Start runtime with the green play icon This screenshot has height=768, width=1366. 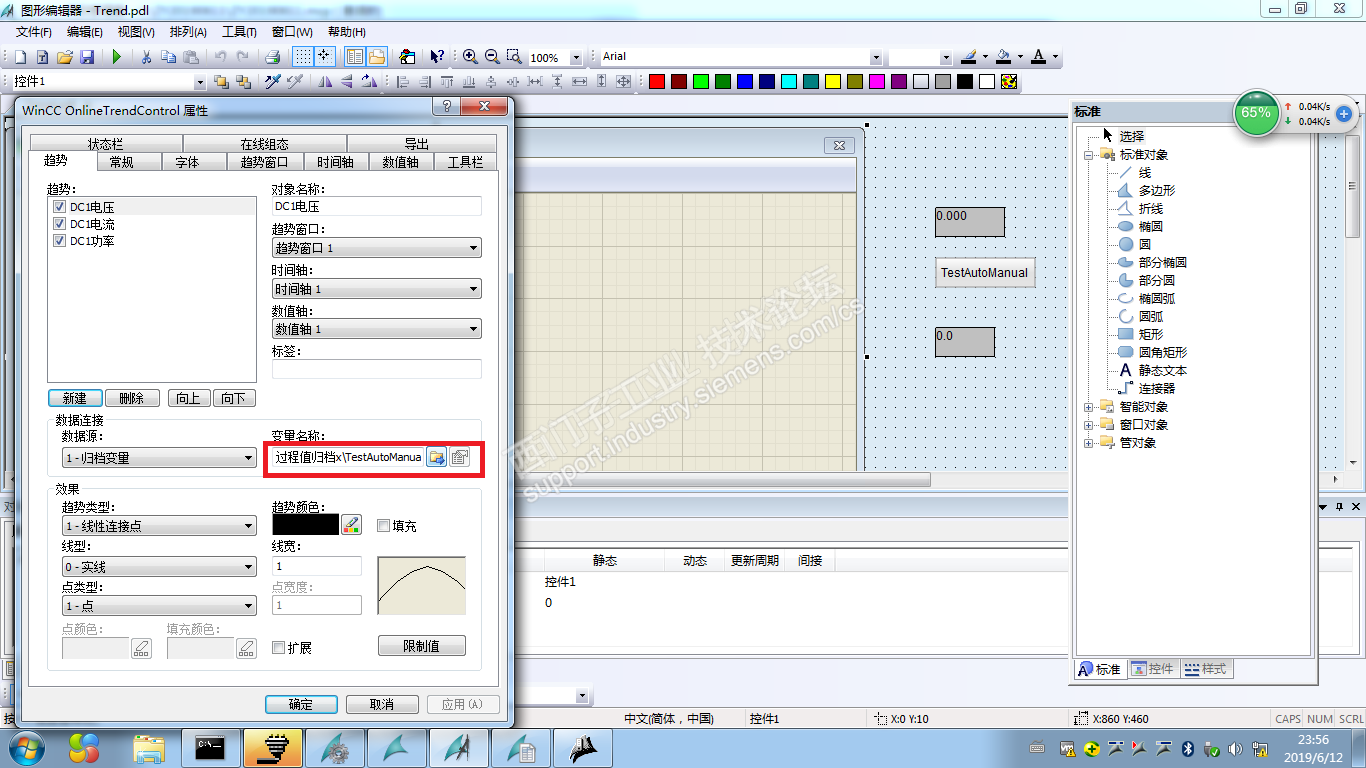(x=117, y=57)
